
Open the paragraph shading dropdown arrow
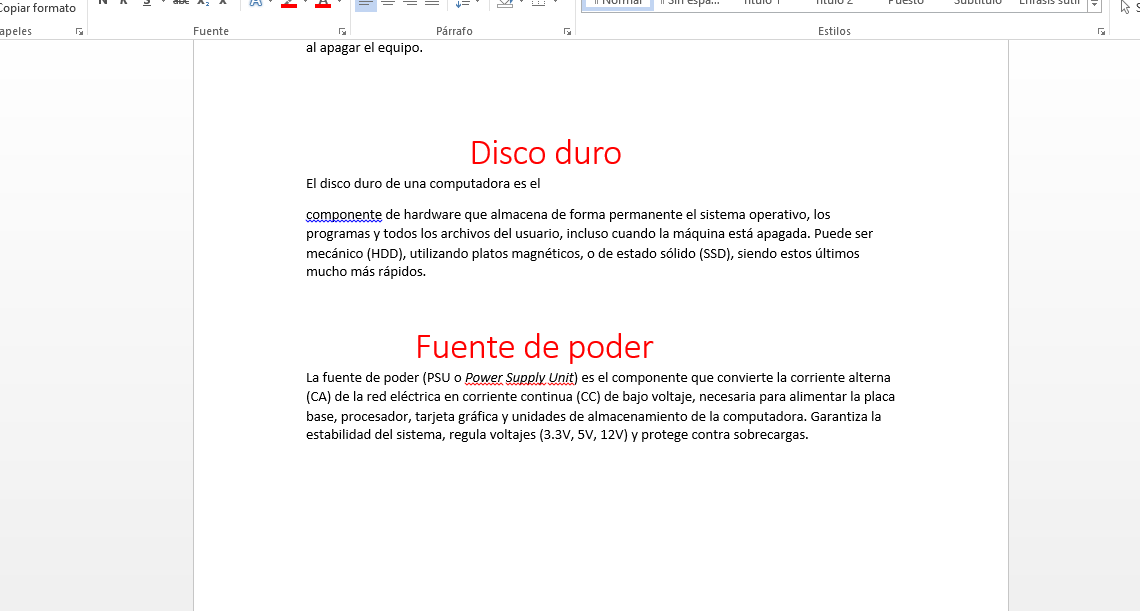click(x=521, y=3)
